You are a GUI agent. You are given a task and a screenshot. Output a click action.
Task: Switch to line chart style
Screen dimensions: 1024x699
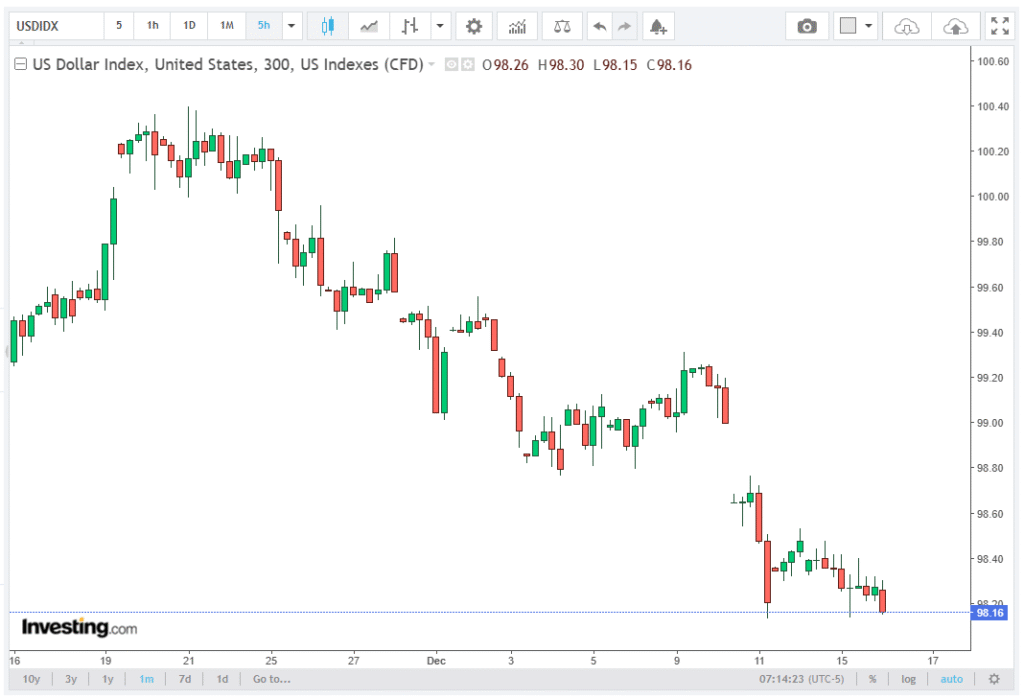(x=369, y=26)
